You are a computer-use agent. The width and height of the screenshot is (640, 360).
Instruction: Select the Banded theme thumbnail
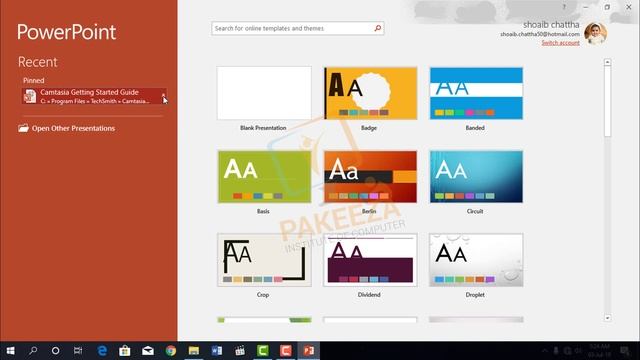coord(476,93)
